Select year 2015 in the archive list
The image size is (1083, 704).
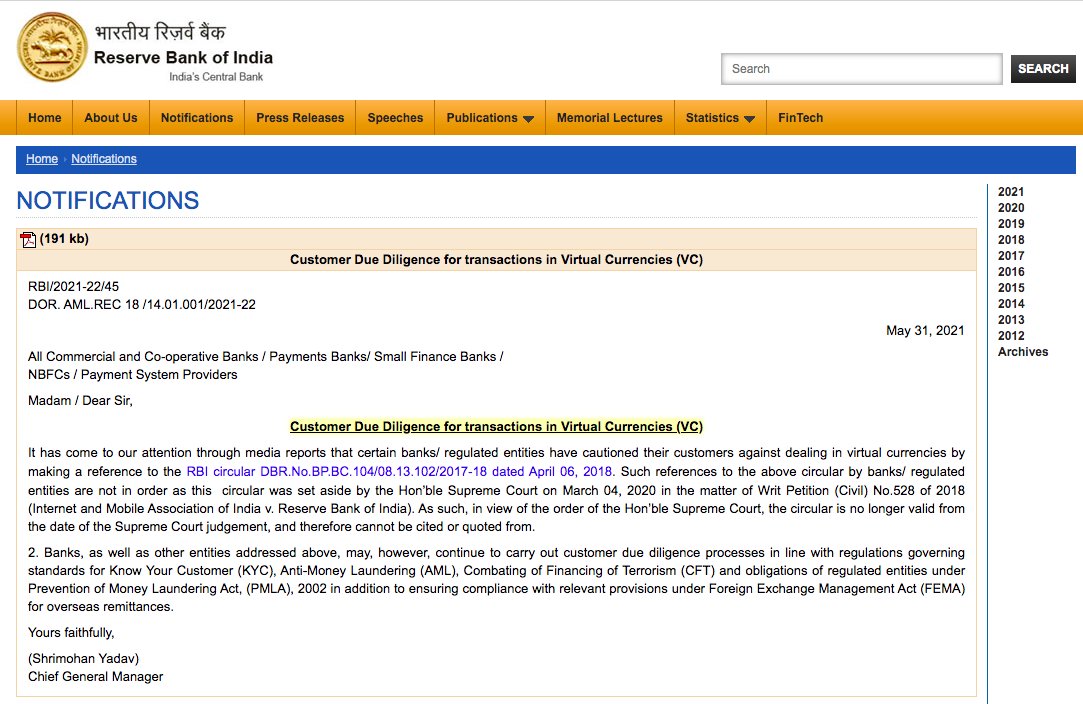(x=1010, y=287)
